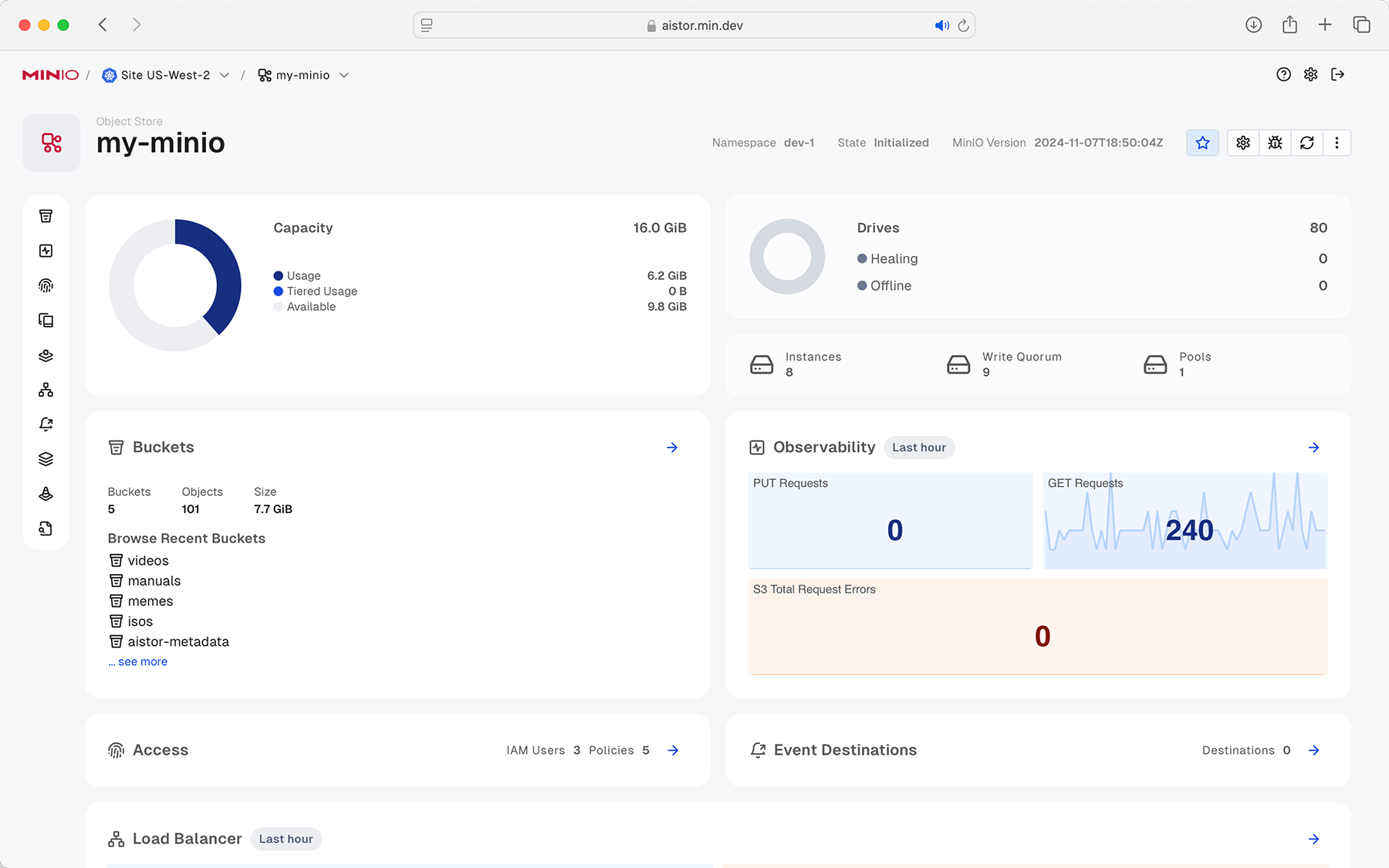Open the Access fingerprint sidebar icon
This screenshot has width=1389, height=868.
tap(46, 285)
